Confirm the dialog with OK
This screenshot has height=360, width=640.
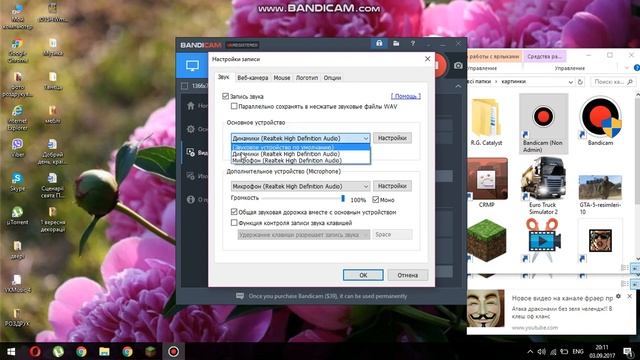(363, 275)
